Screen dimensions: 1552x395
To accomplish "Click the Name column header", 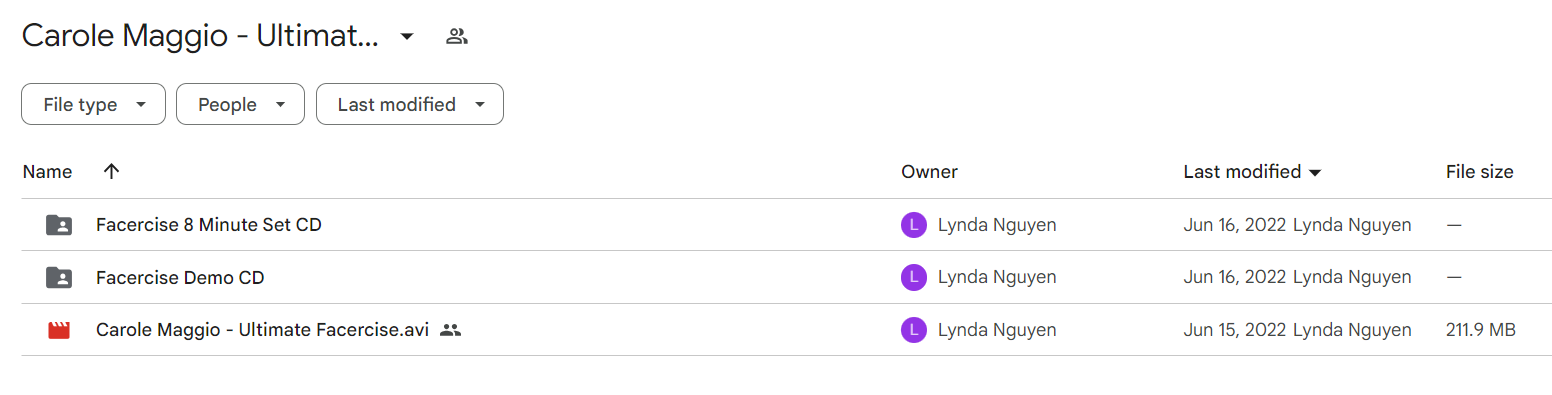I will click(47, 172).
